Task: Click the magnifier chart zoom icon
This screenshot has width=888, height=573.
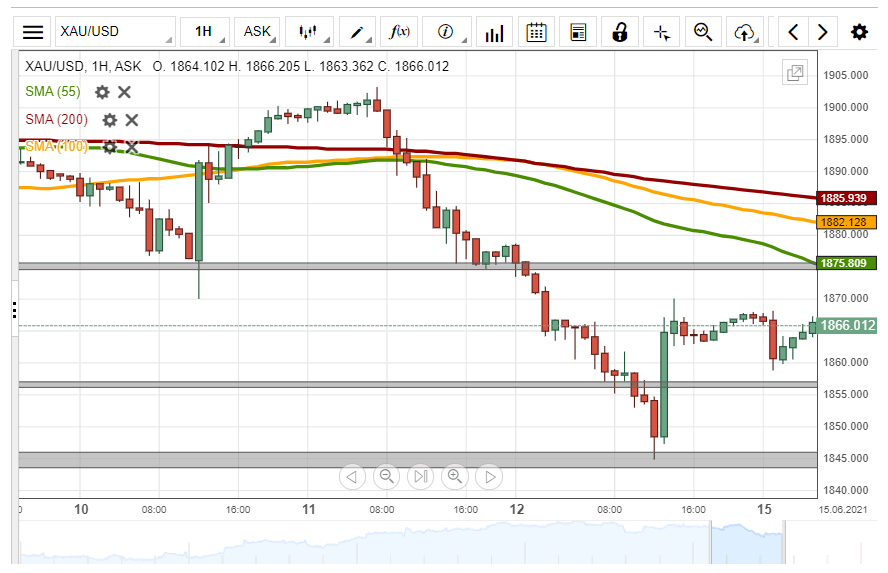Action: click(x=703, y=32)
